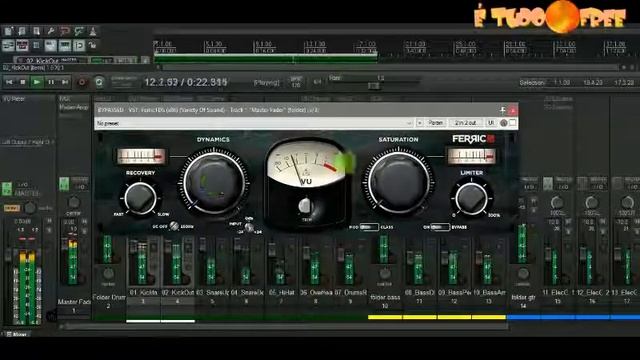Click the playback Rate slider
The width and height of the screenshot is (640, 360).
click(373, 85)
